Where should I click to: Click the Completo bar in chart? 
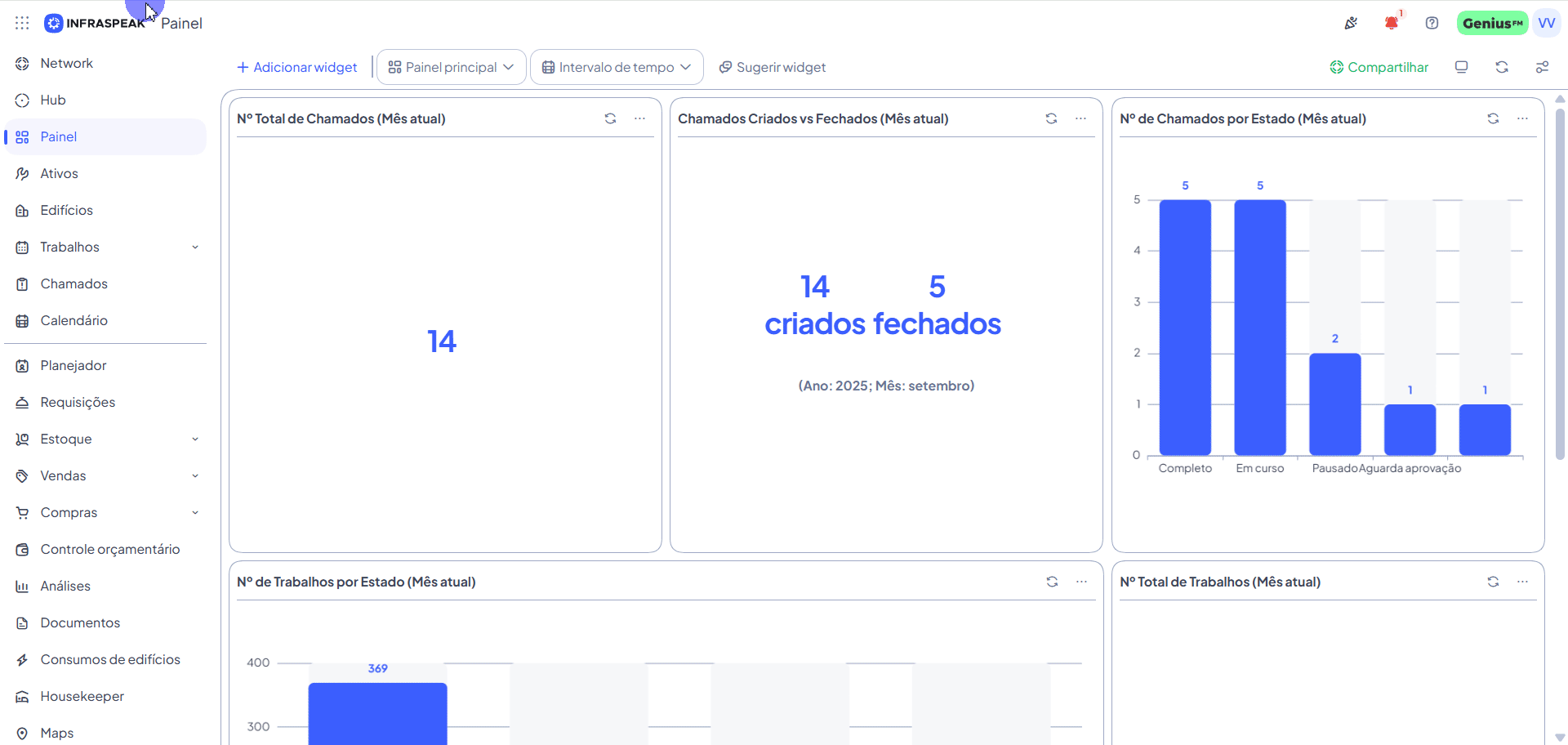point(1185,328)
